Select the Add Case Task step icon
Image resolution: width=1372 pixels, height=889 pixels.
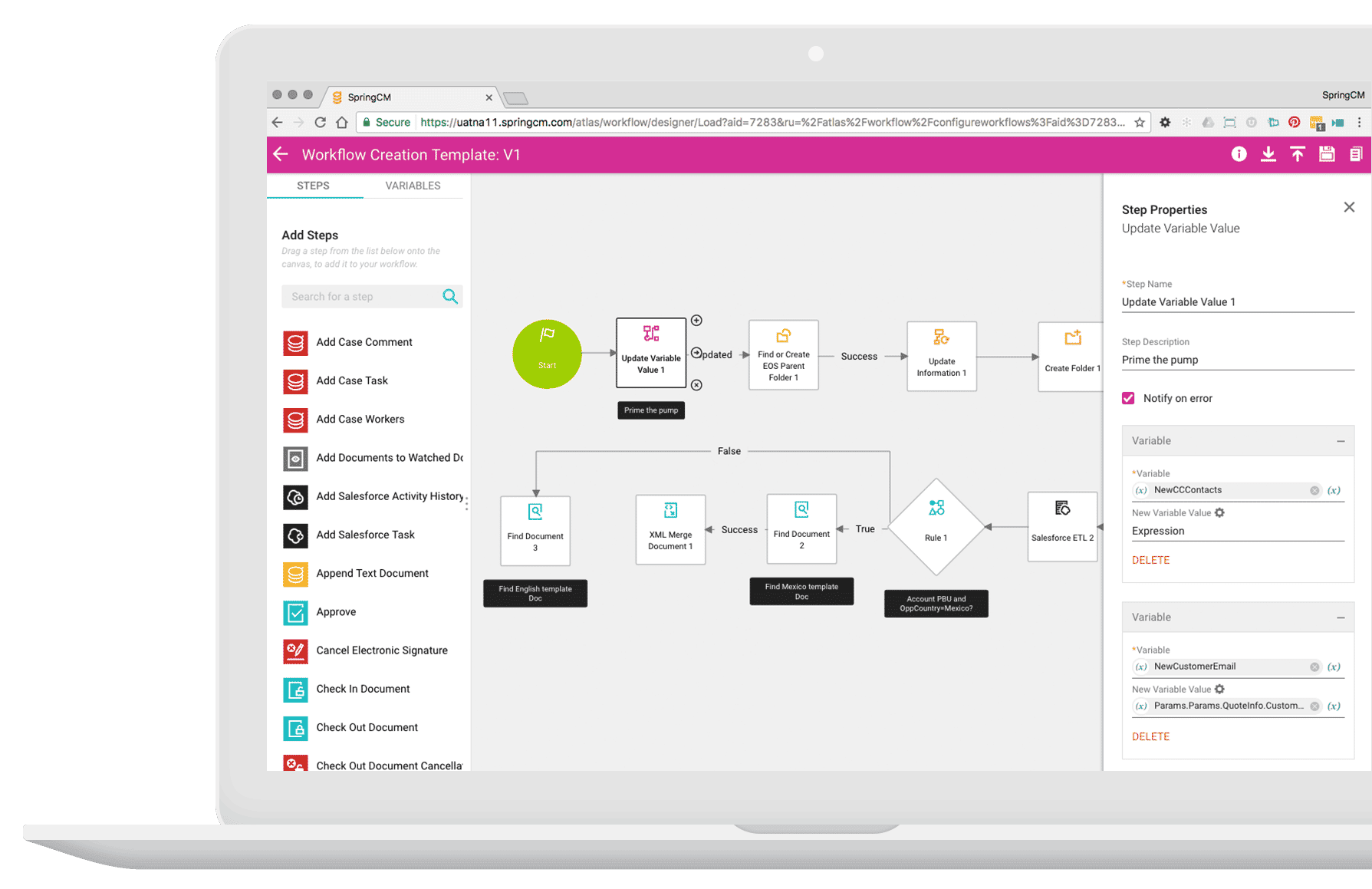tap(295, 381)
